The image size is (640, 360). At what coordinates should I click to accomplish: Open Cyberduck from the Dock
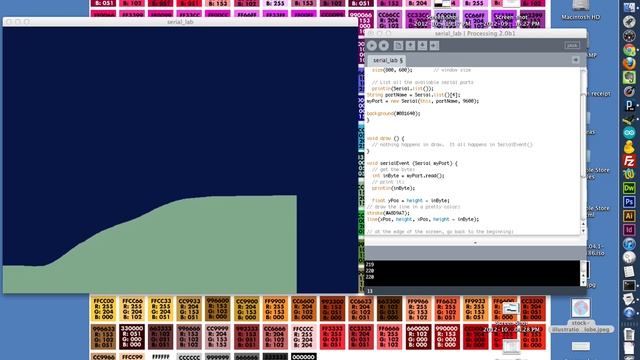point(629,147)
